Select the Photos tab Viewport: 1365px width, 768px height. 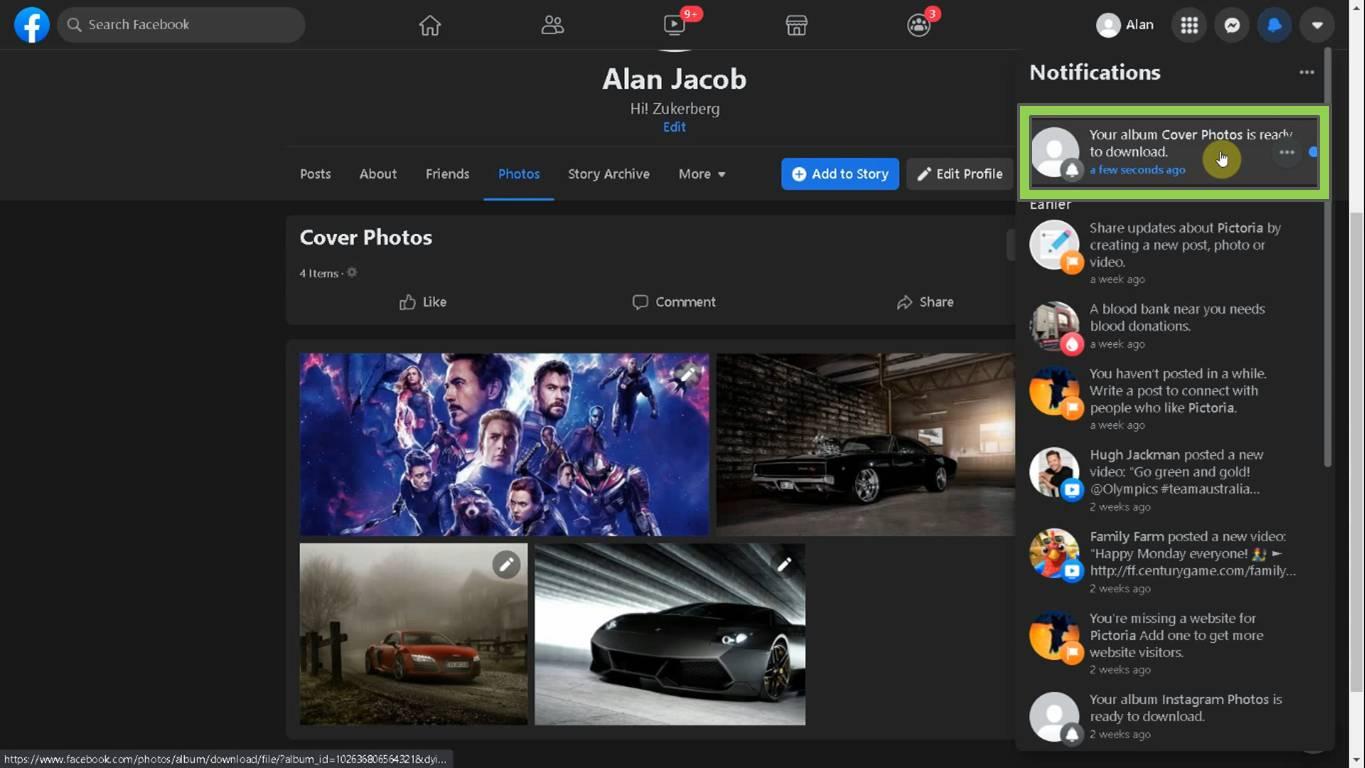[x=519, y=174]
